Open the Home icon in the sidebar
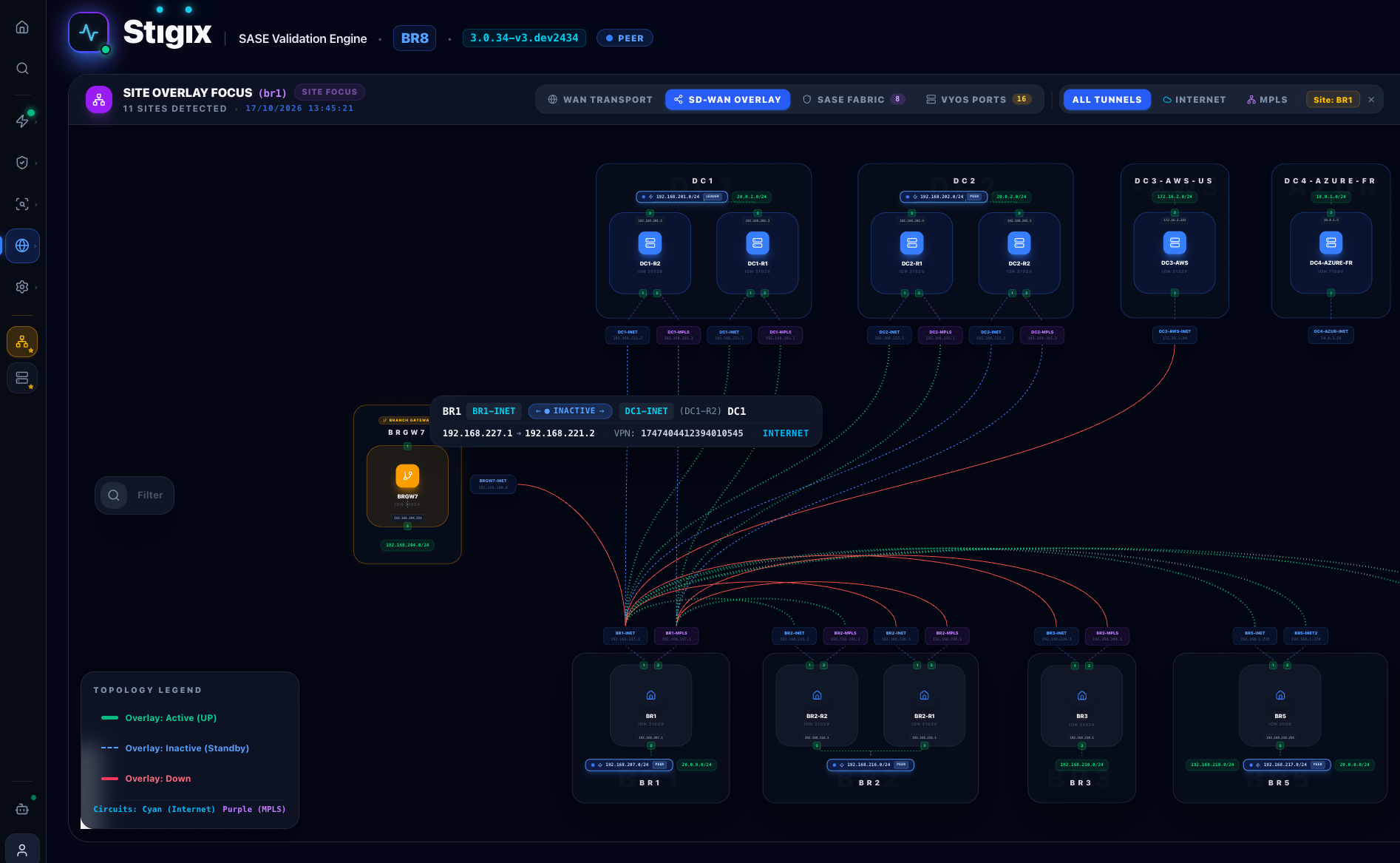The image size is (1400, 863). click(22, 27)
